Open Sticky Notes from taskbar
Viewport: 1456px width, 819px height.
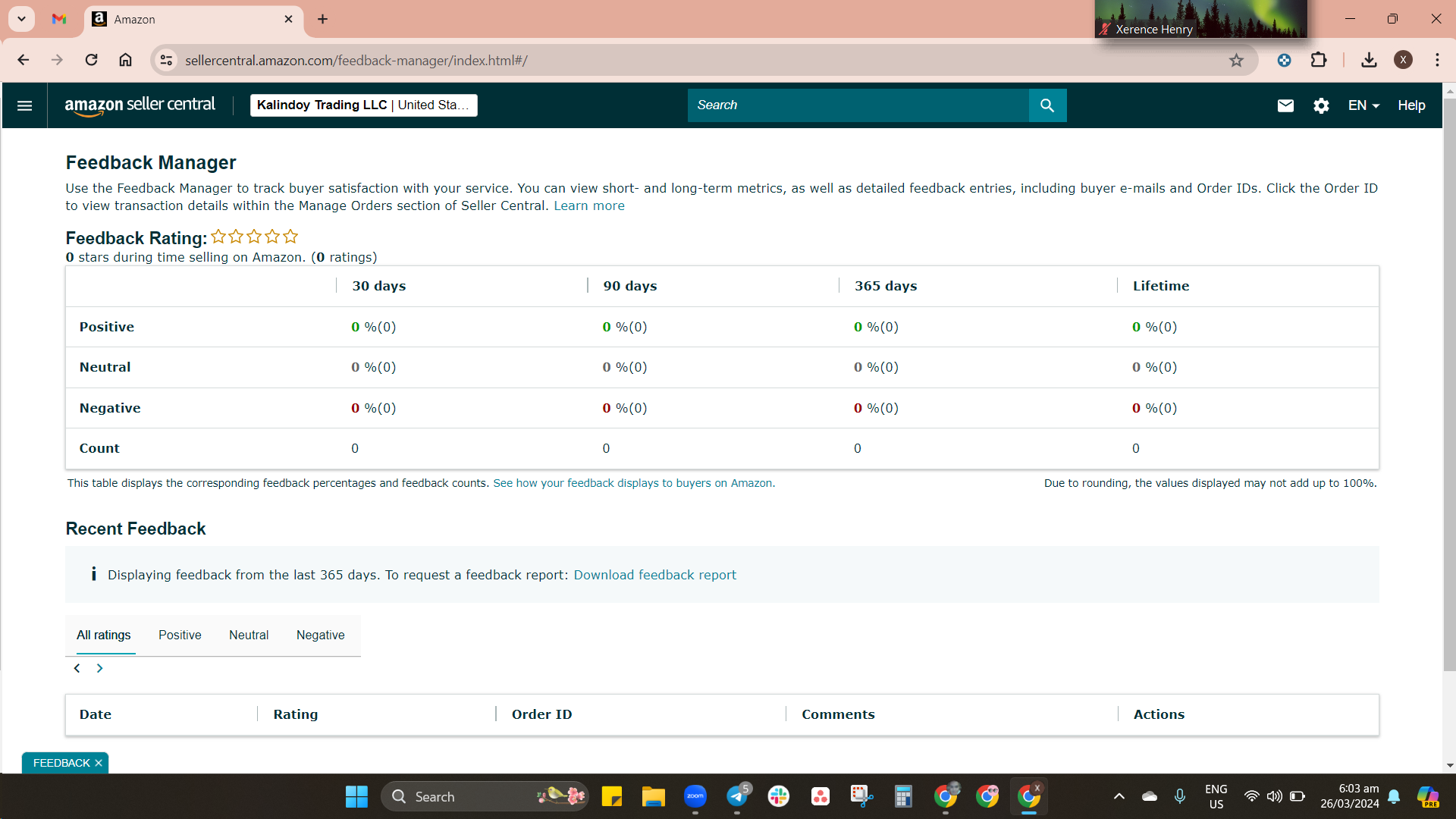click(x=612, y=797)
